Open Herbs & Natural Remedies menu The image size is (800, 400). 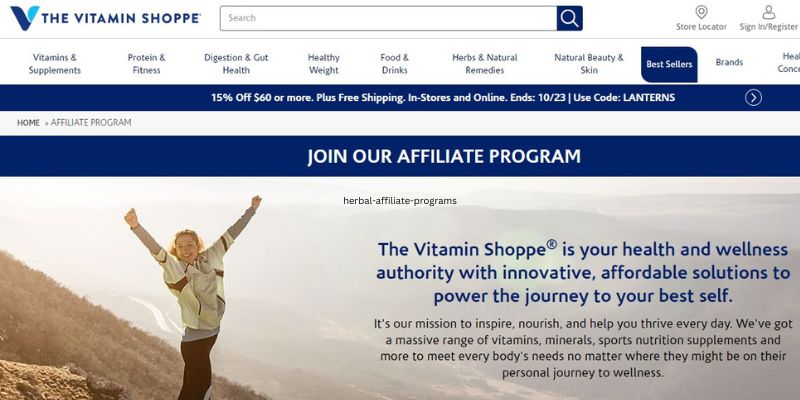[x=485, y=64]
